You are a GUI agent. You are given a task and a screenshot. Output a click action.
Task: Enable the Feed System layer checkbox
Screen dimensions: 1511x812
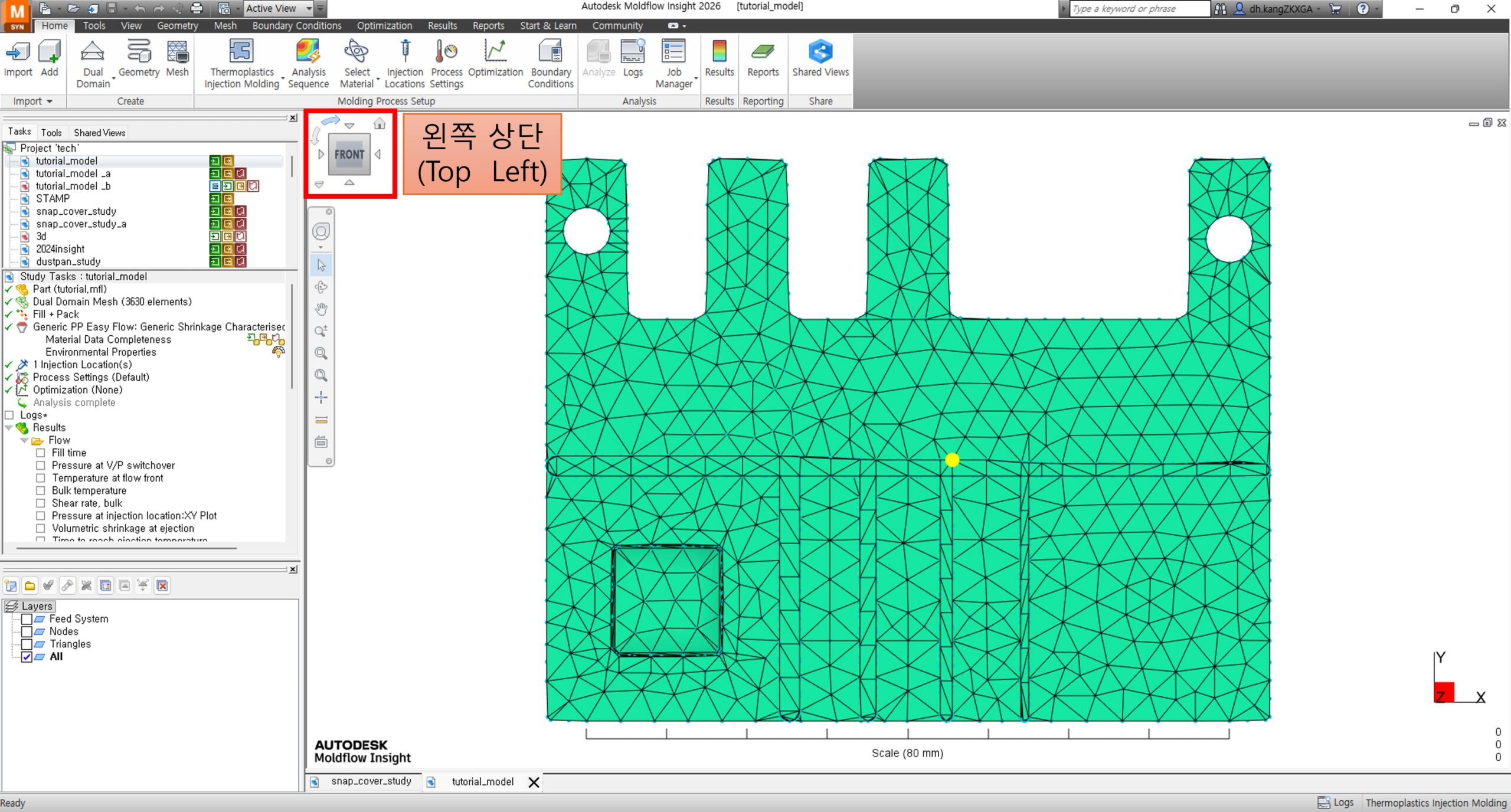pos(27,619)
